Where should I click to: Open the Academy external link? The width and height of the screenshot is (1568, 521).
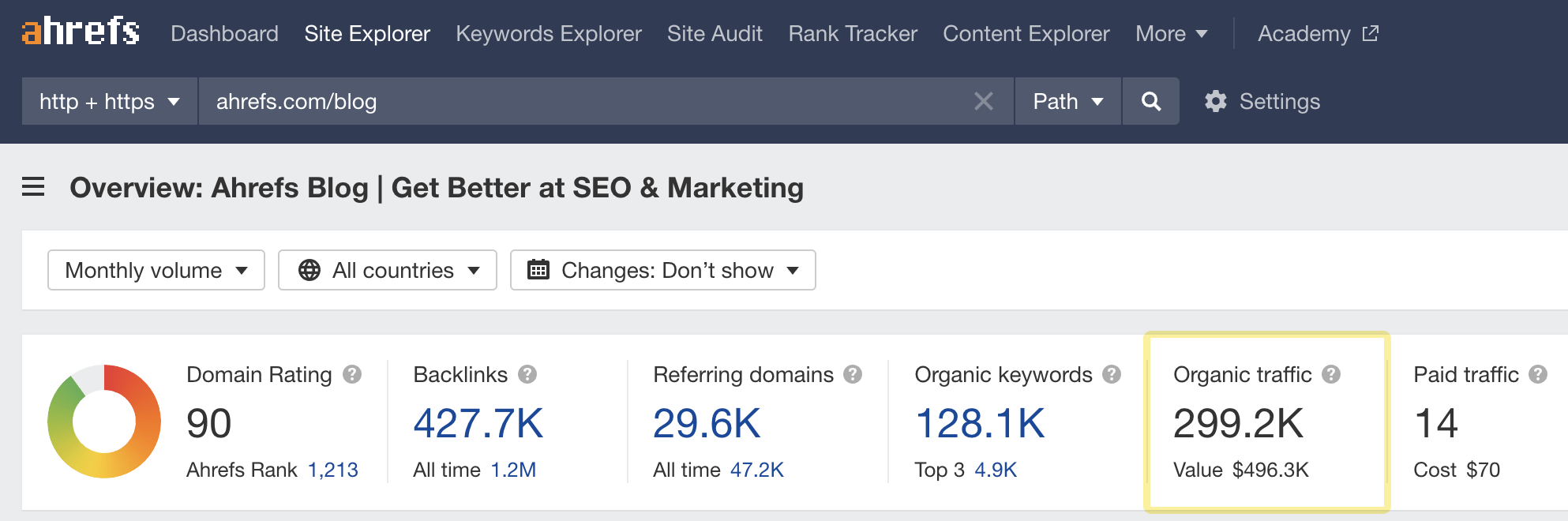coord(1318,33)
